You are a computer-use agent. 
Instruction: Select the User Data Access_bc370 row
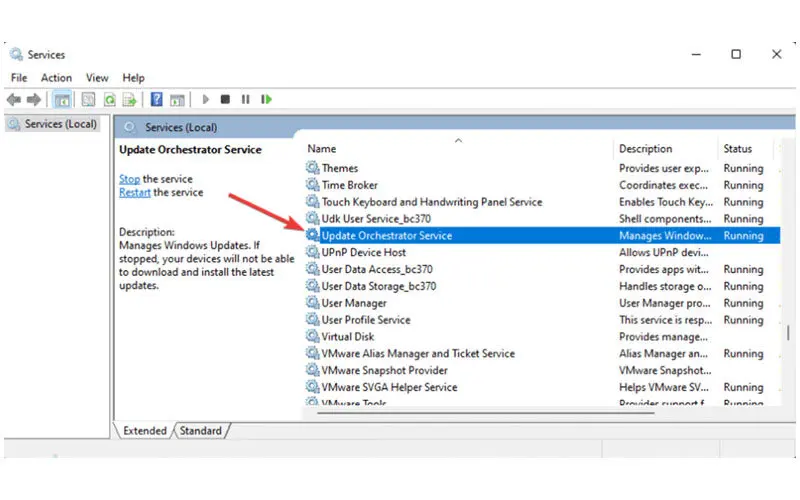click(x=542, y=269)
